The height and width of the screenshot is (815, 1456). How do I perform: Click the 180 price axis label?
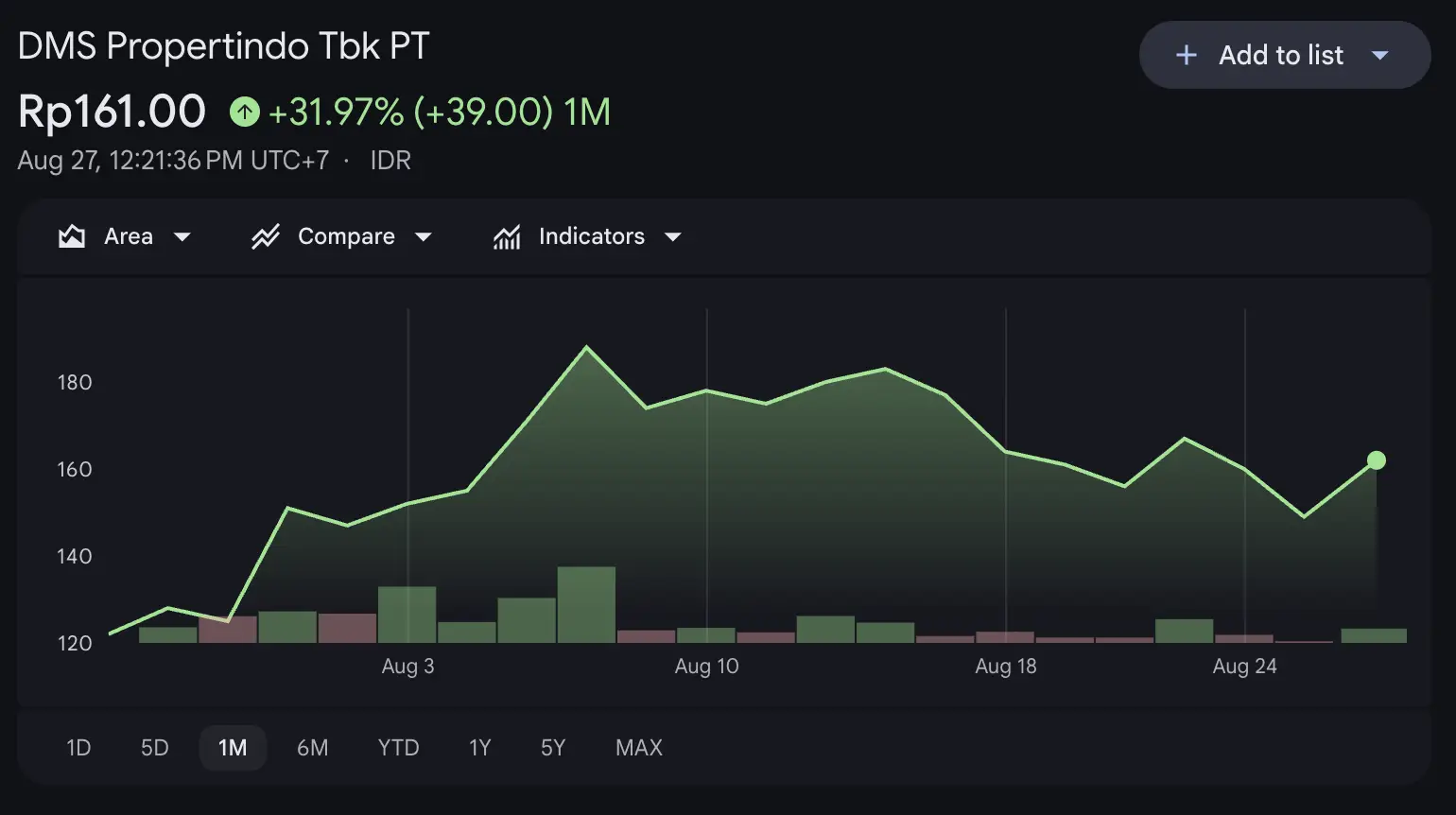pos(75,383)
